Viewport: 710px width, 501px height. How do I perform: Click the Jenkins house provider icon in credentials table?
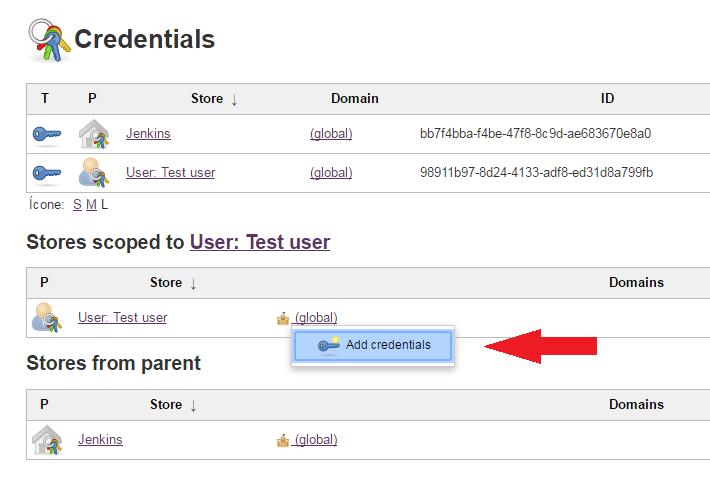[94, 134]
